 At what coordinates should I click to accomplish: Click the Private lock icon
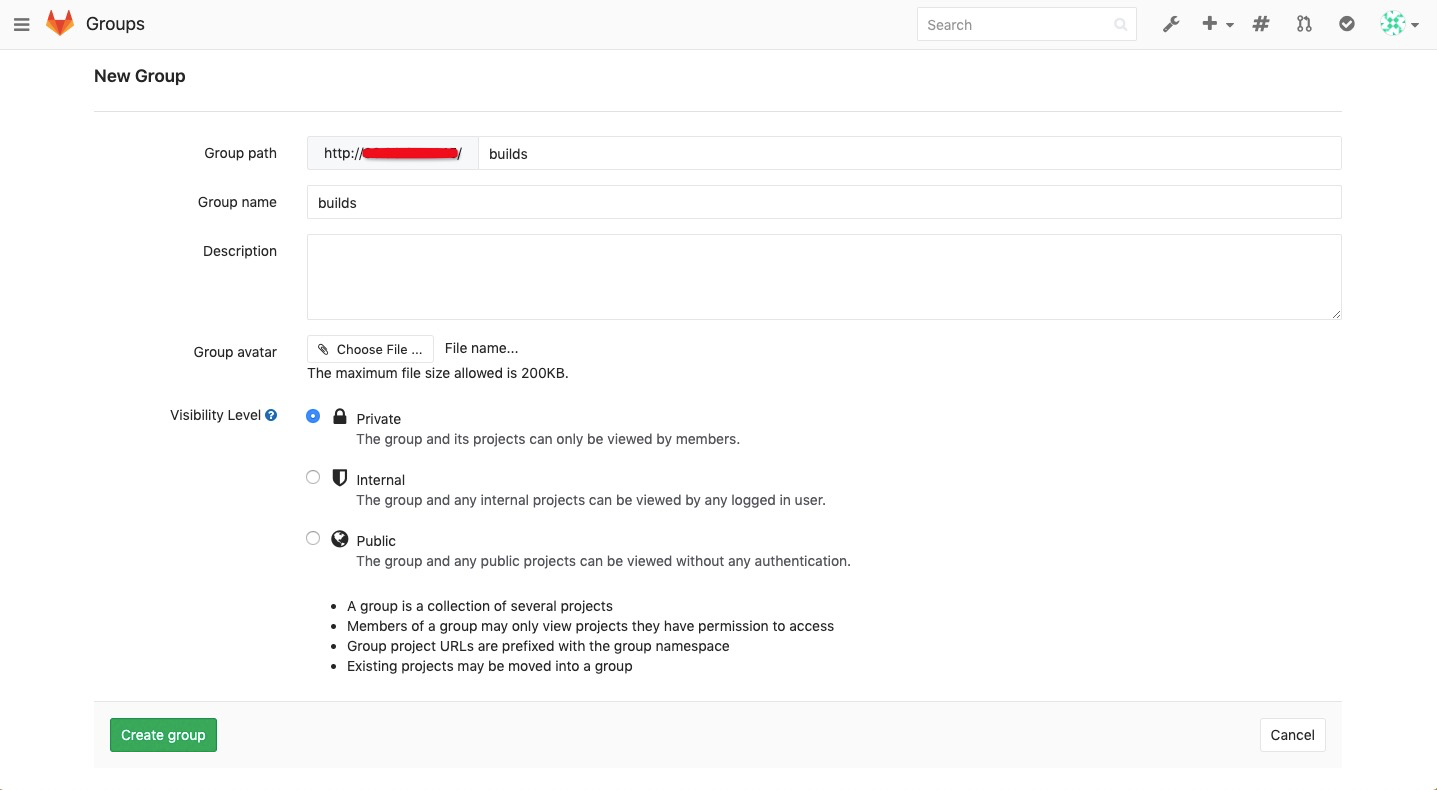click(x=340, y=417)
